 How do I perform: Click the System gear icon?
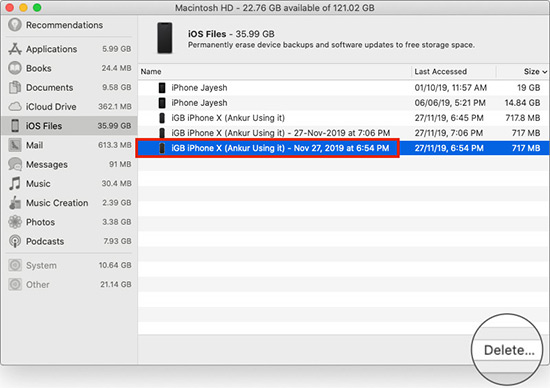click(x=15, y=265)
